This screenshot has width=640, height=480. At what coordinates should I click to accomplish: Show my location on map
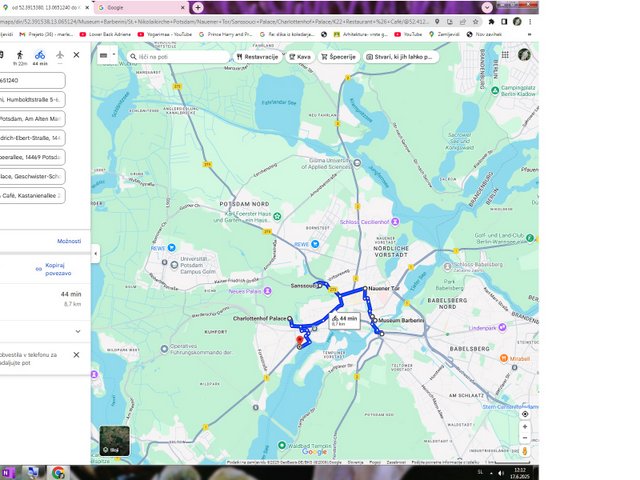tap(525, 414)
